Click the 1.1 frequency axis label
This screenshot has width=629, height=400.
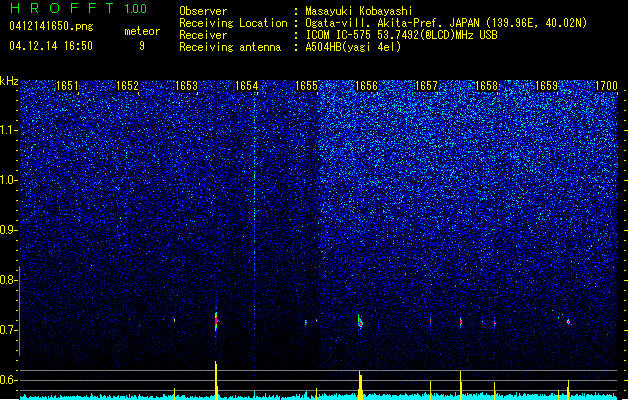click(x=8, y=130)
